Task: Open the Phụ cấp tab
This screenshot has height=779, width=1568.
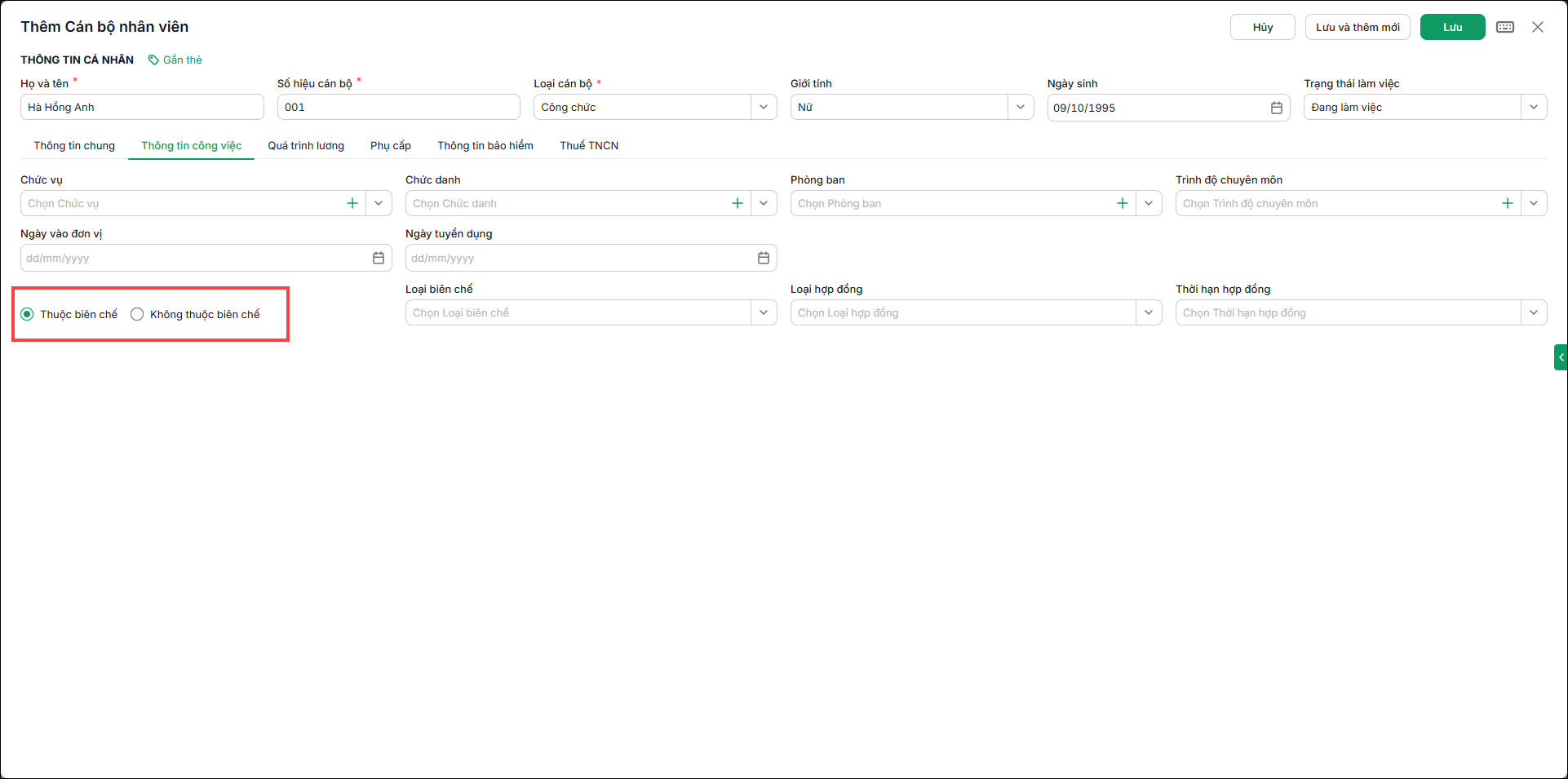Action: [391, 145]
